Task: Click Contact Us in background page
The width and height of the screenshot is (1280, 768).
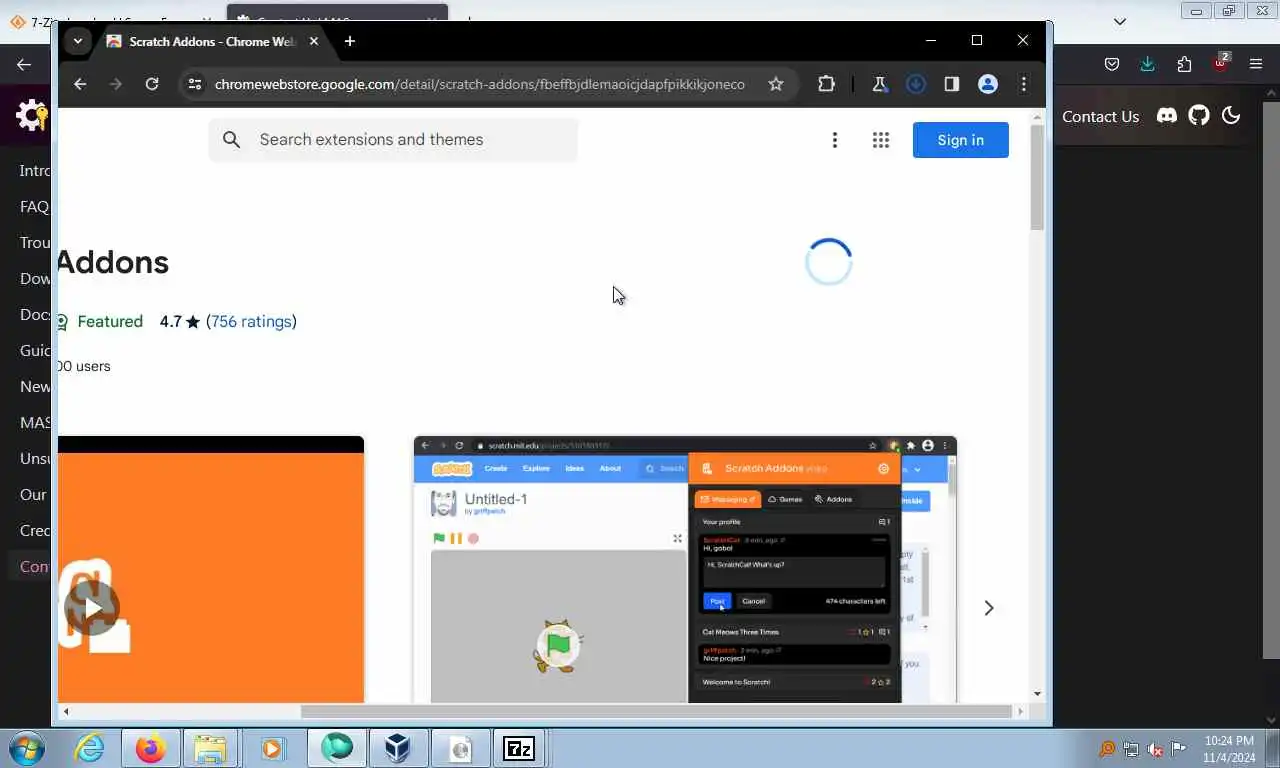Action: (1100, 116)
